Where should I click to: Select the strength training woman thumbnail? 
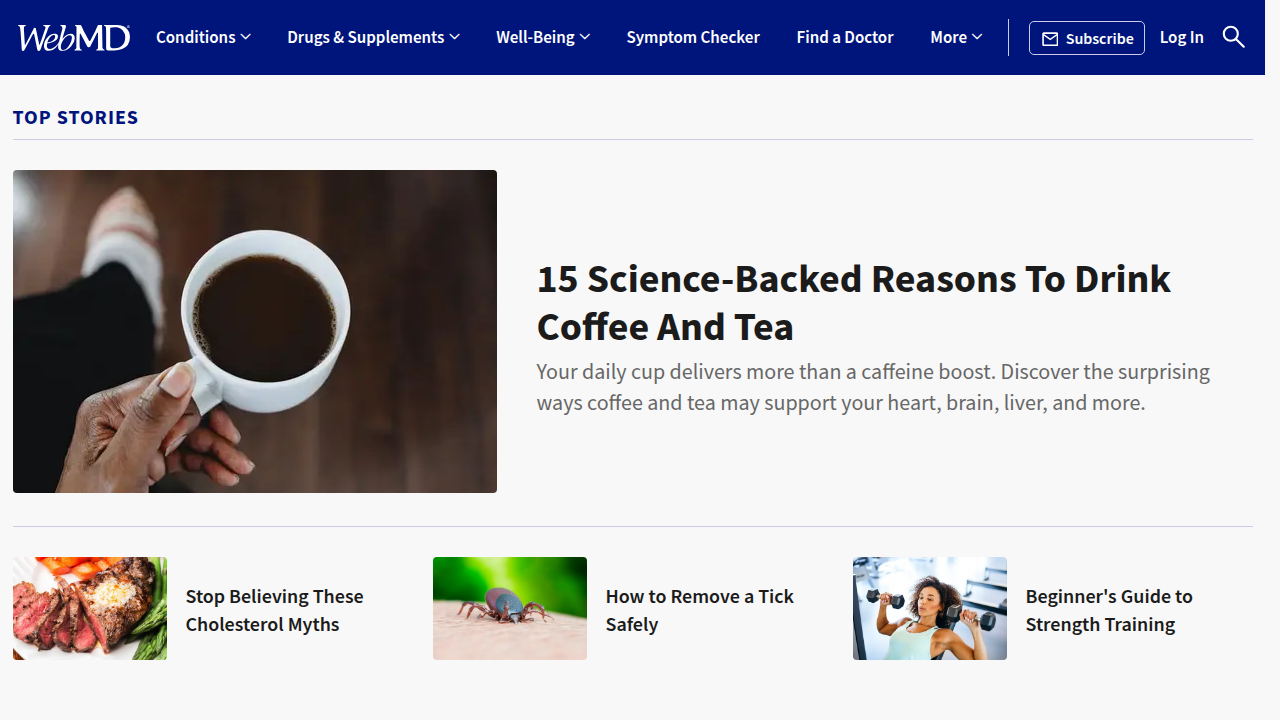click(930, 608)
